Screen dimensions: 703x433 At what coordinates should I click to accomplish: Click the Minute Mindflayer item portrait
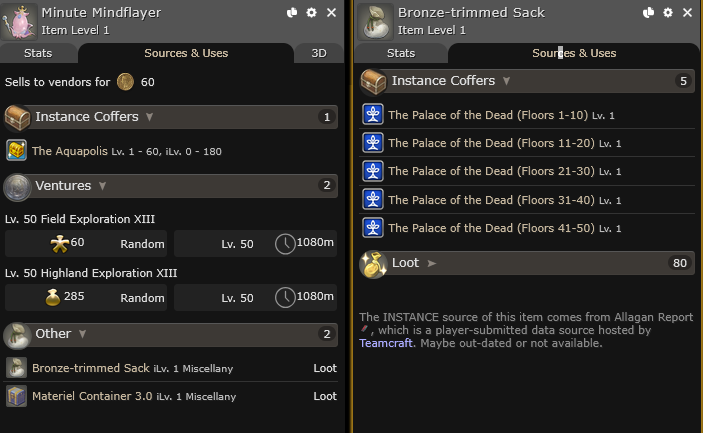(x=18, y=21)
